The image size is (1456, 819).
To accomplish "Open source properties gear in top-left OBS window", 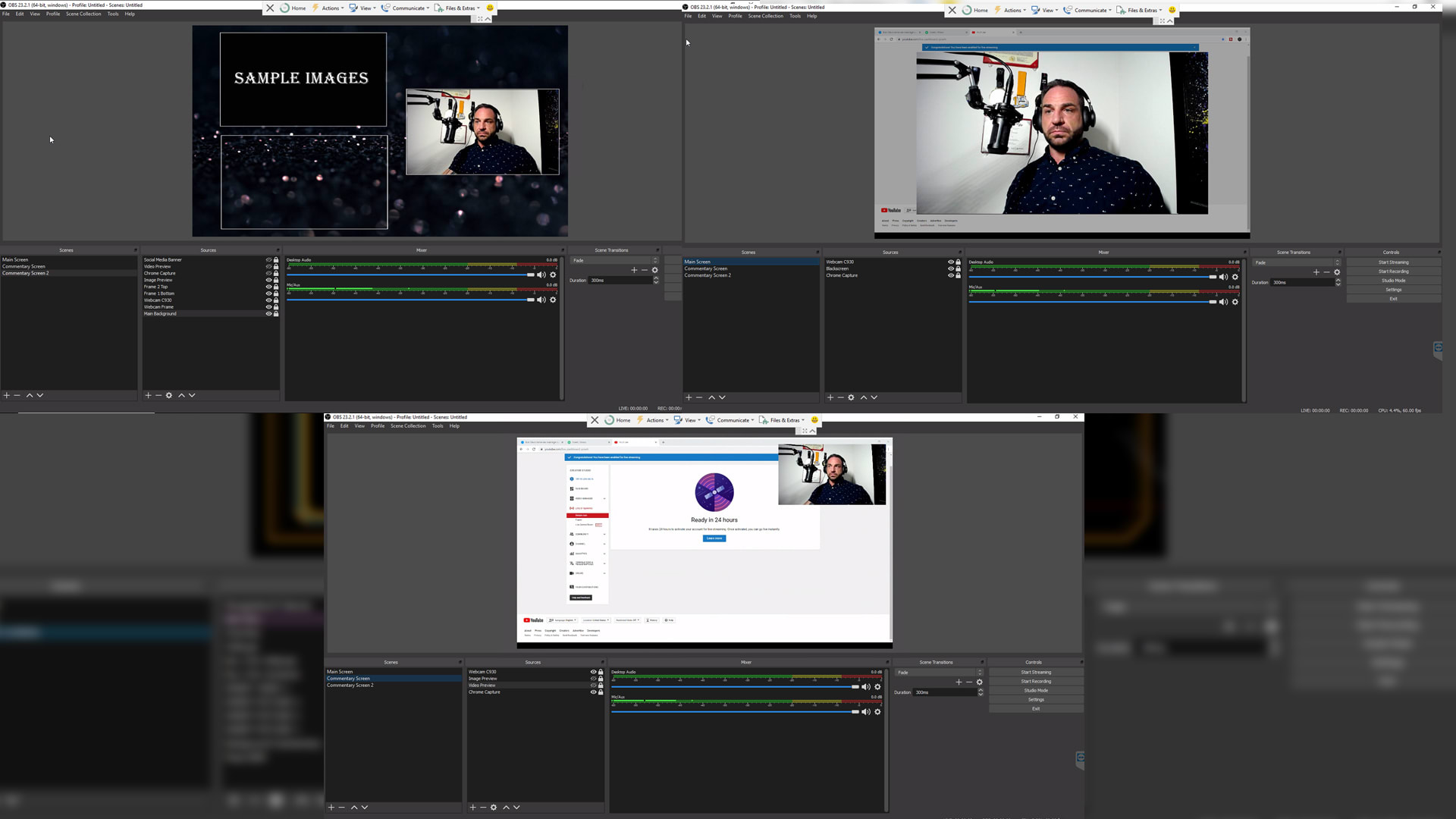I will pos(169,396).
